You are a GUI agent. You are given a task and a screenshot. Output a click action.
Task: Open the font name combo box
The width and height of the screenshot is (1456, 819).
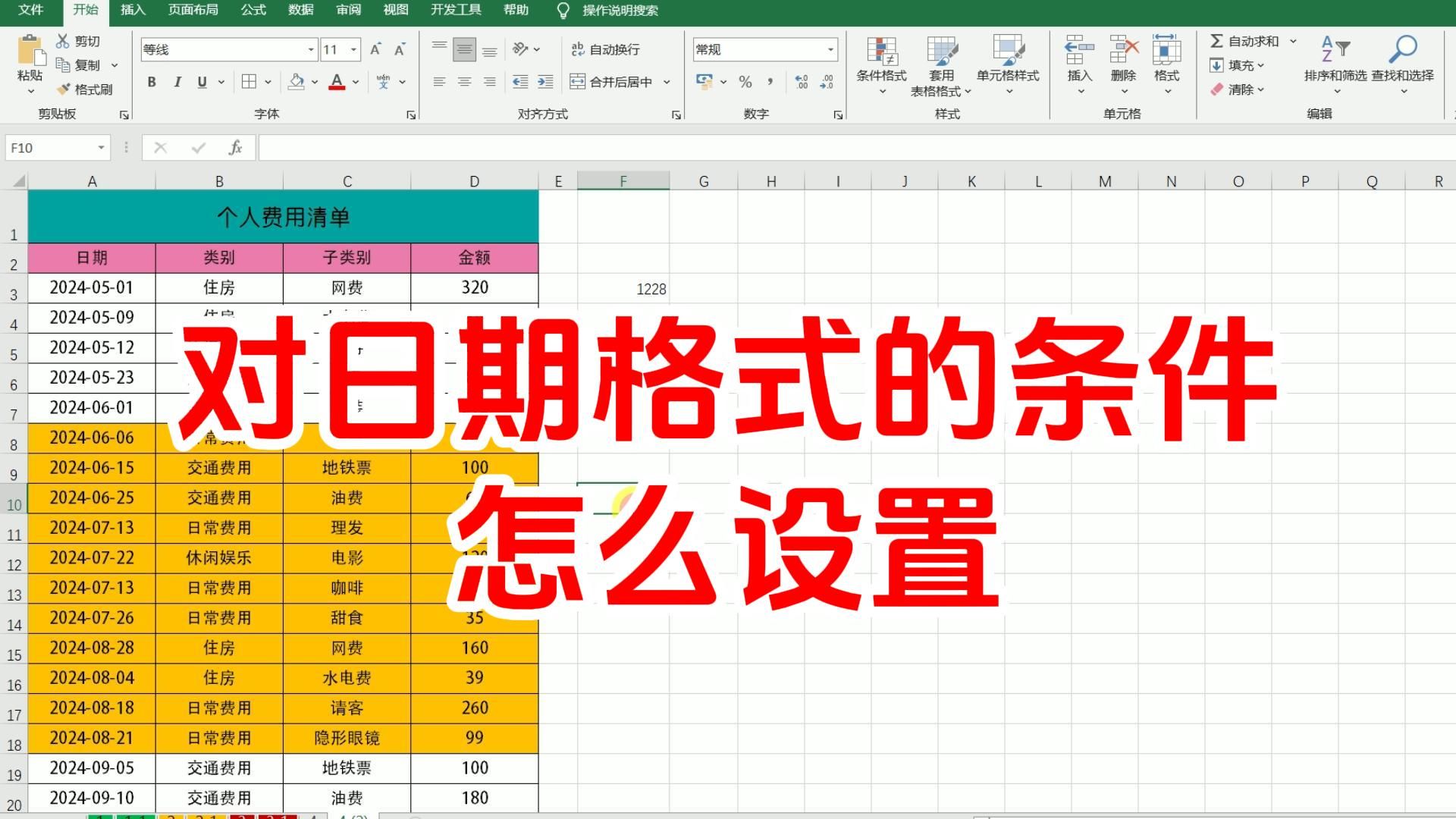pos(228,49)
